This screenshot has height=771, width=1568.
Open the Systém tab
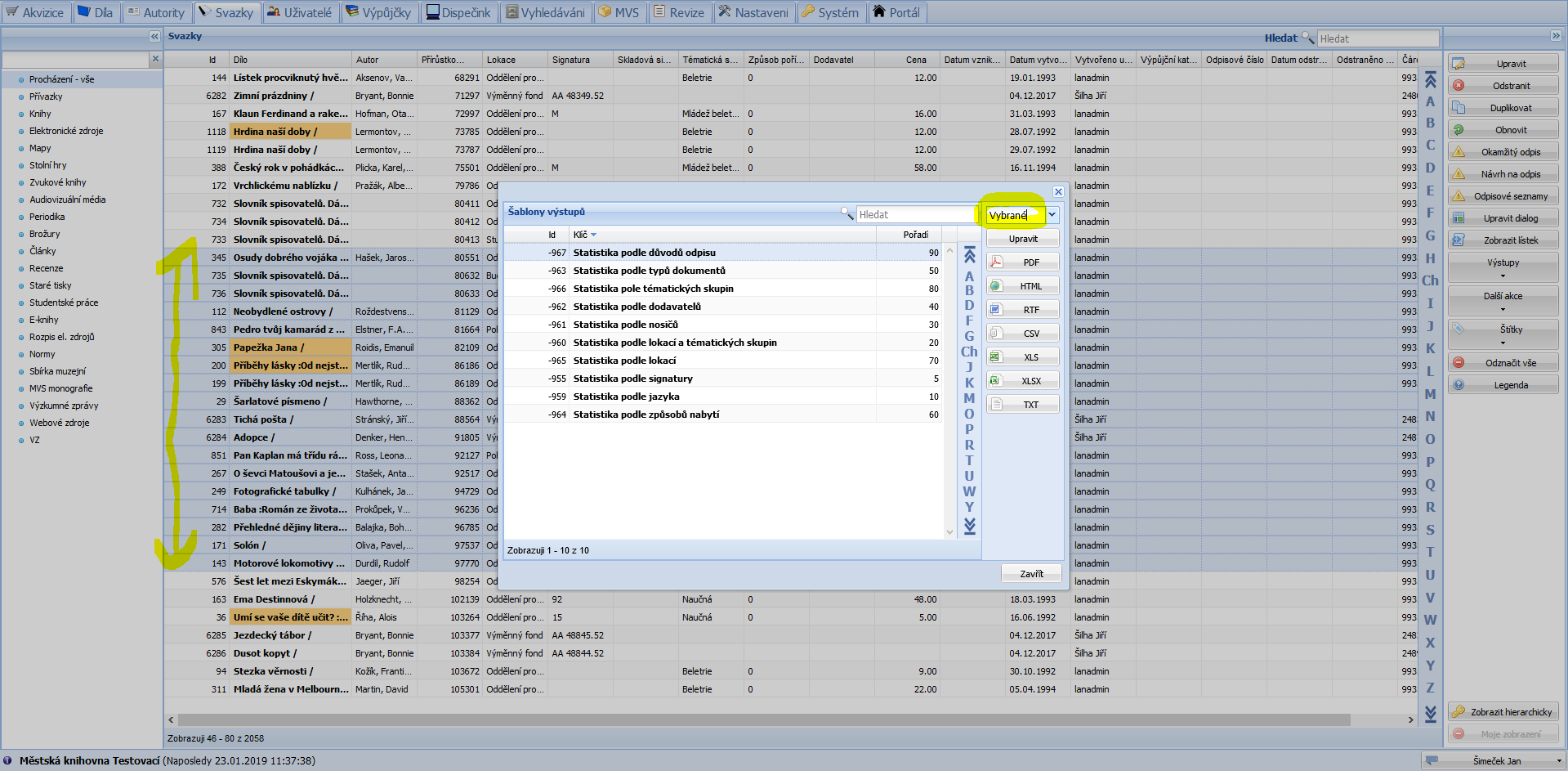pos(830,12)
